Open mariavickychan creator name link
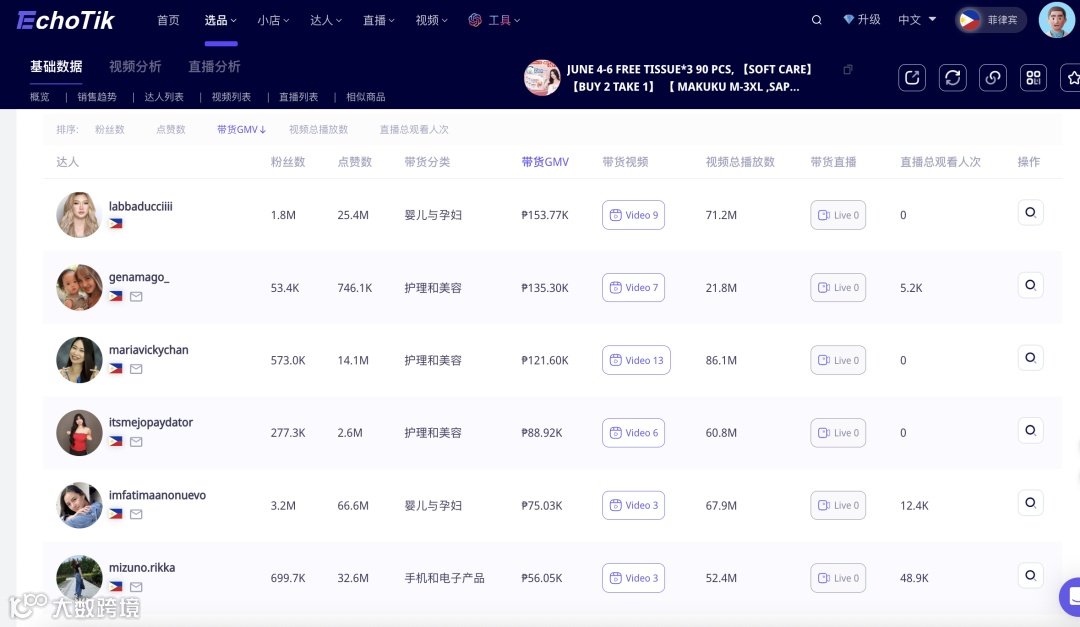This screenshot has width=1080, height=627. [149, 350]
